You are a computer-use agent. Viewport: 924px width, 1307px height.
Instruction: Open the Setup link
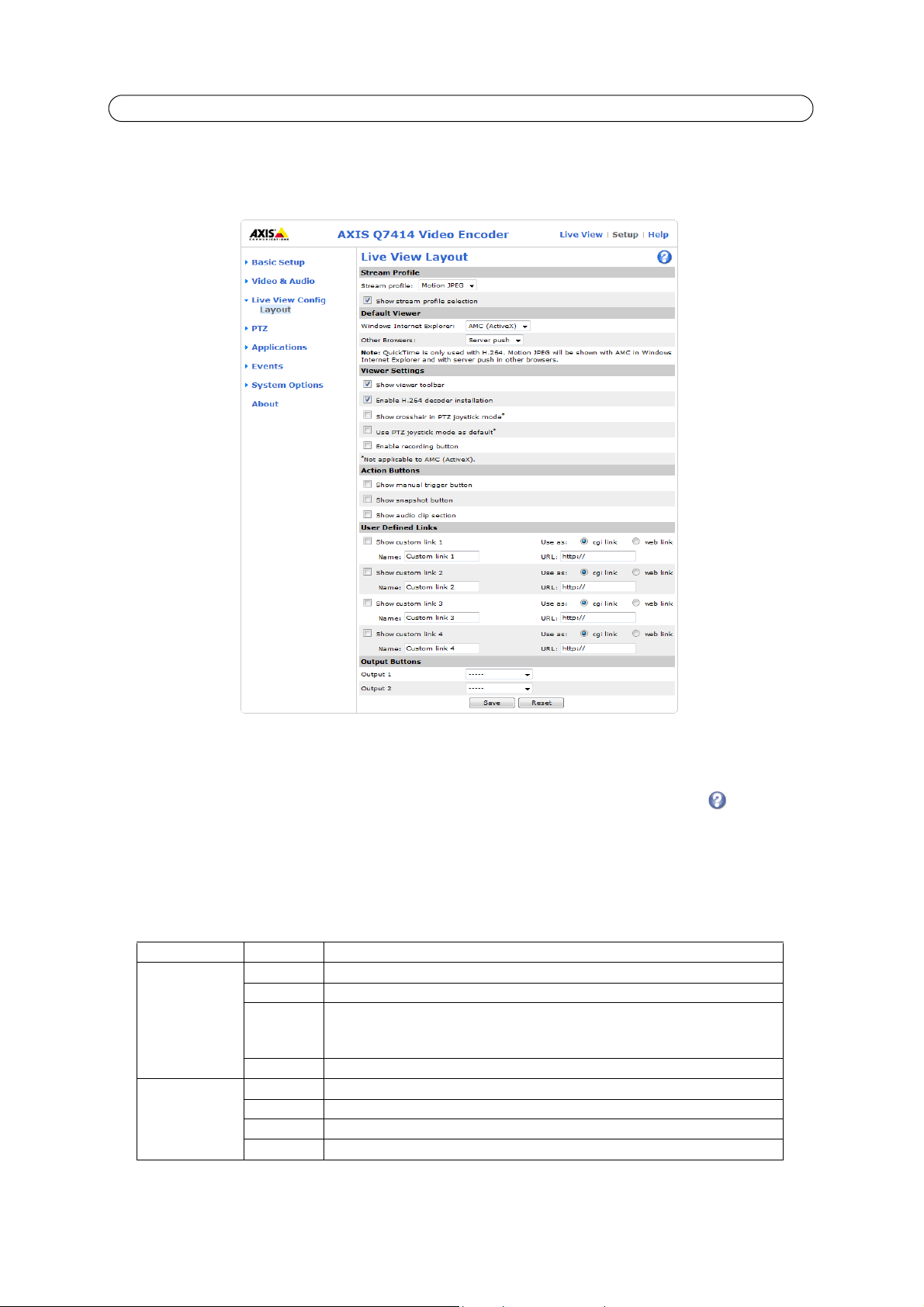click(x=625, y=234)
